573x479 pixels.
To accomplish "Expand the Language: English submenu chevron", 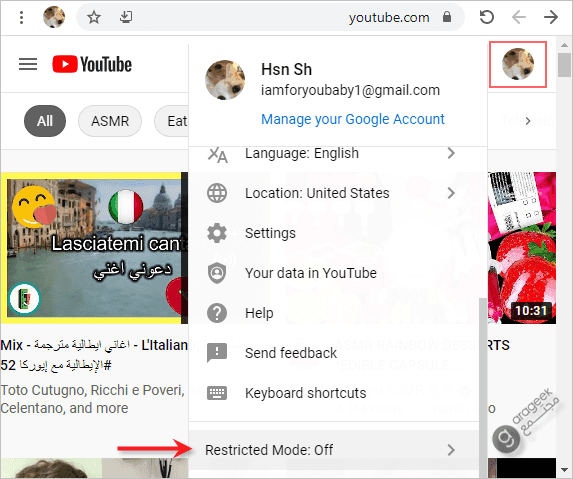I will (x=451, y=153).
